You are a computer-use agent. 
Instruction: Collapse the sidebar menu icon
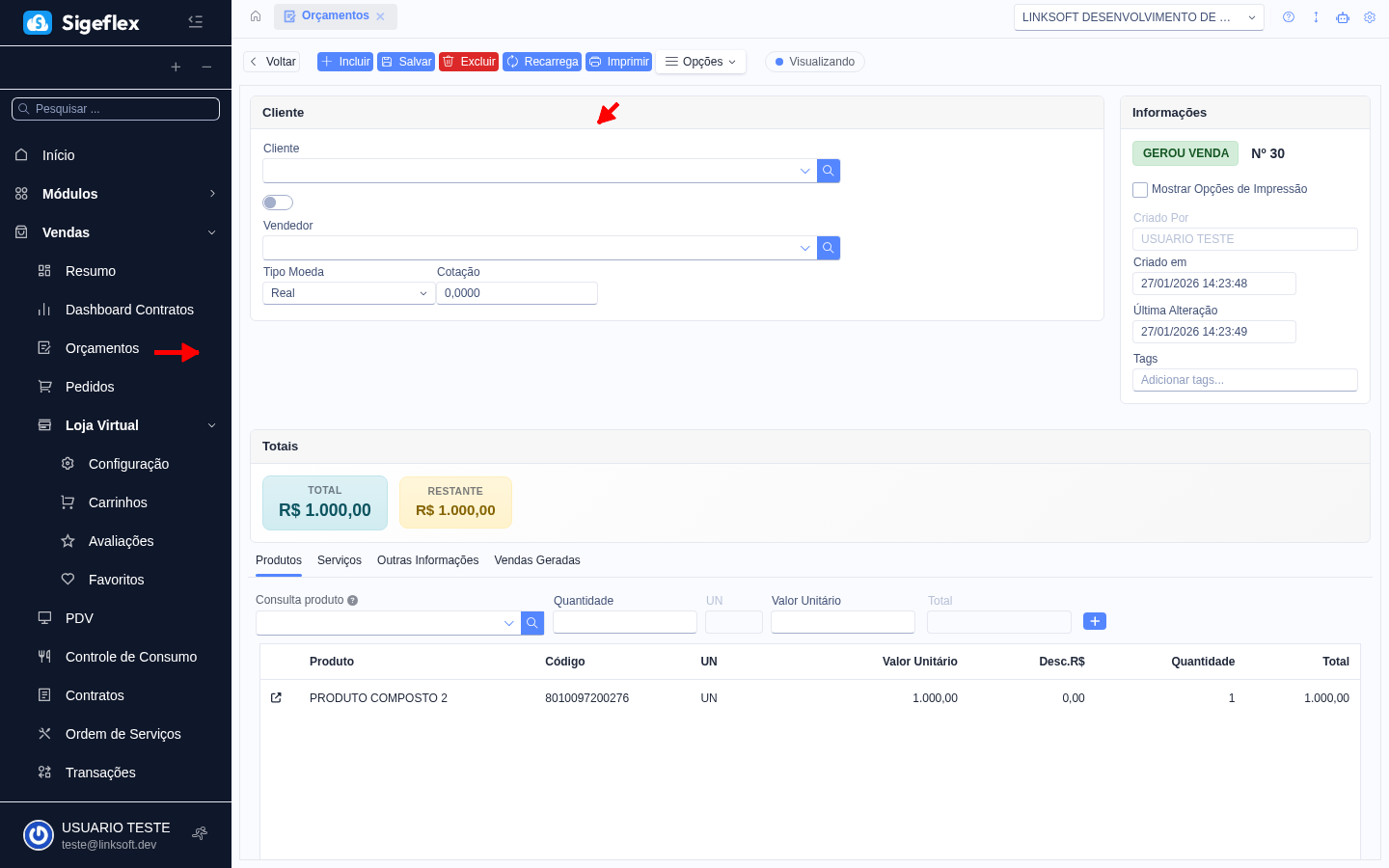tap(195, 21)
